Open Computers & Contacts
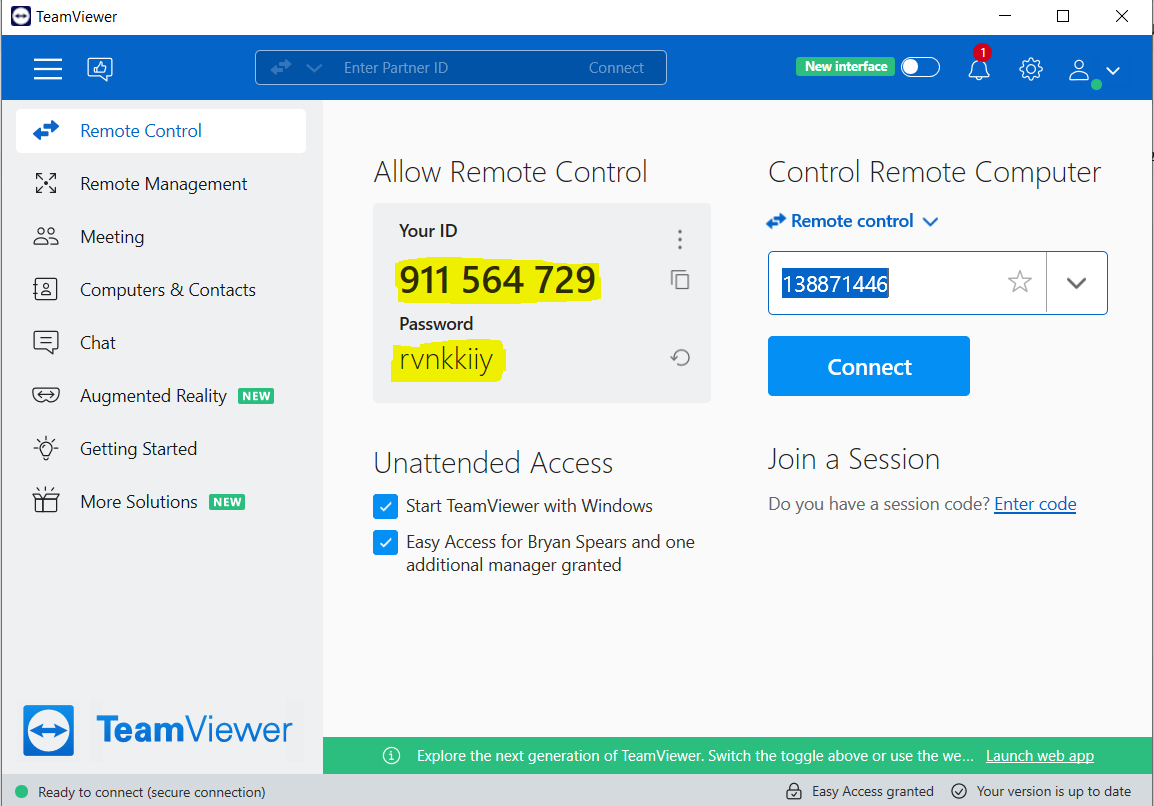Viewport: 1154px width, 806px height. pyautogui.click(x=160, y=290)
